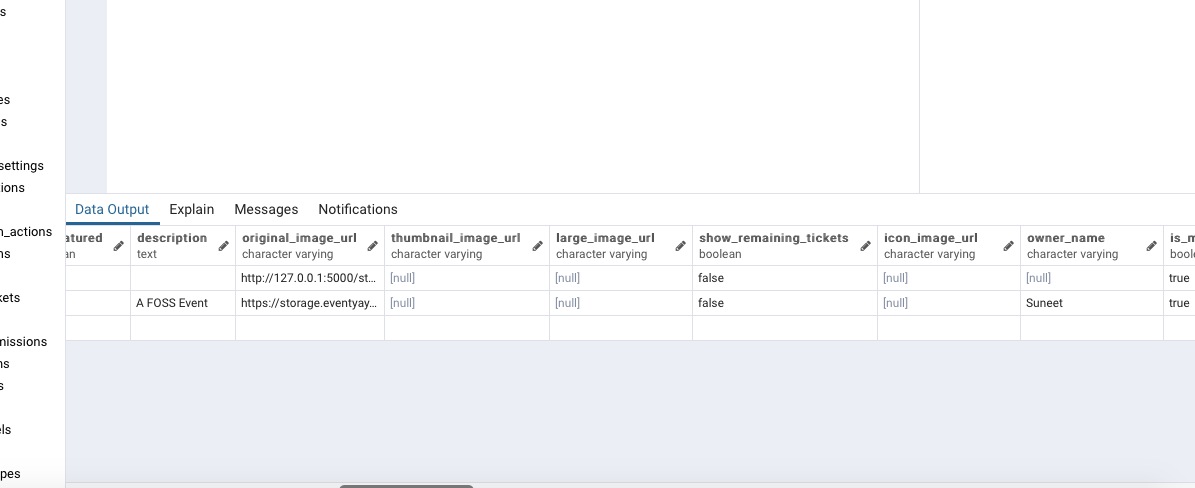Select the owner_name column header
Screen dimensions: 1195x488
pyautogui.click(x=1092, y=246)
